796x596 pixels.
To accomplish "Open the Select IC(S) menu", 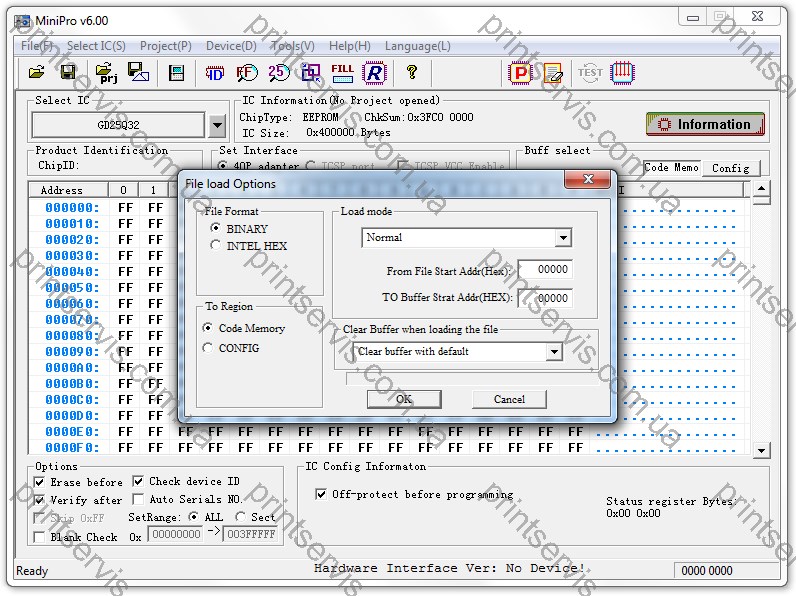I will [96, 46].
